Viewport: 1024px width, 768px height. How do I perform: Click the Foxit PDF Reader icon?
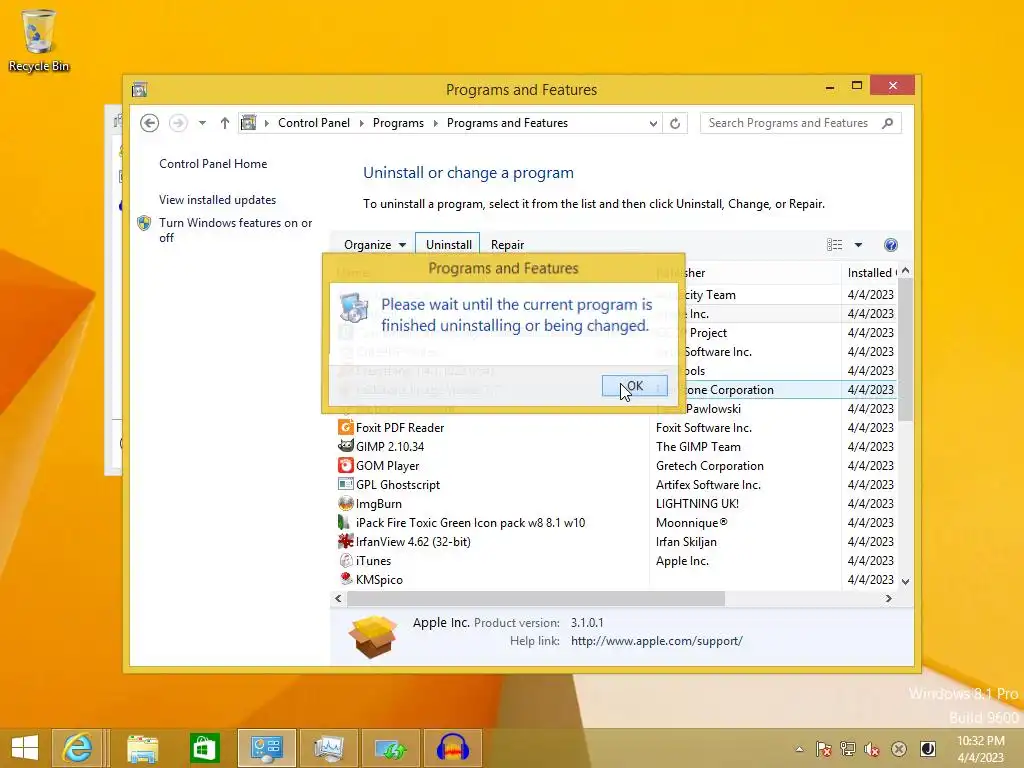pos(345,427)
